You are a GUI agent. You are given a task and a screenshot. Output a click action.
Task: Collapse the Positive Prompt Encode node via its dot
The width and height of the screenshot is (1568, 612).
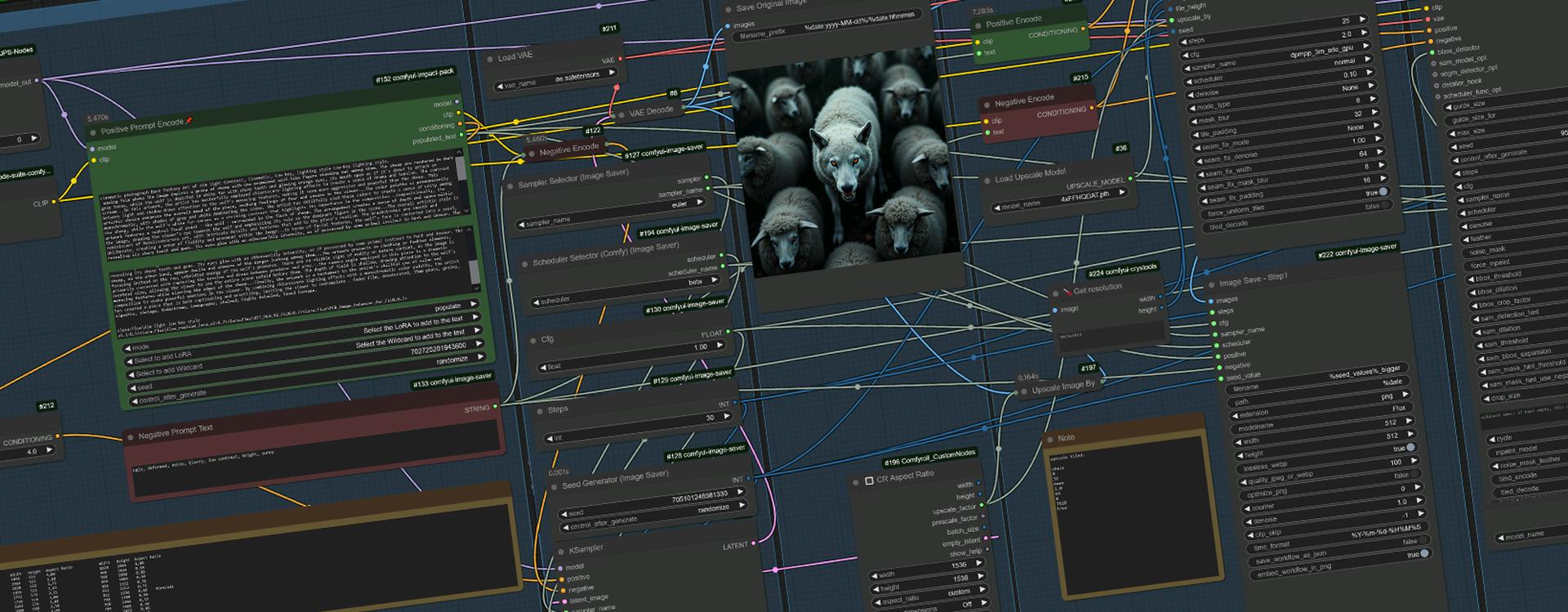tap(93, 132)
